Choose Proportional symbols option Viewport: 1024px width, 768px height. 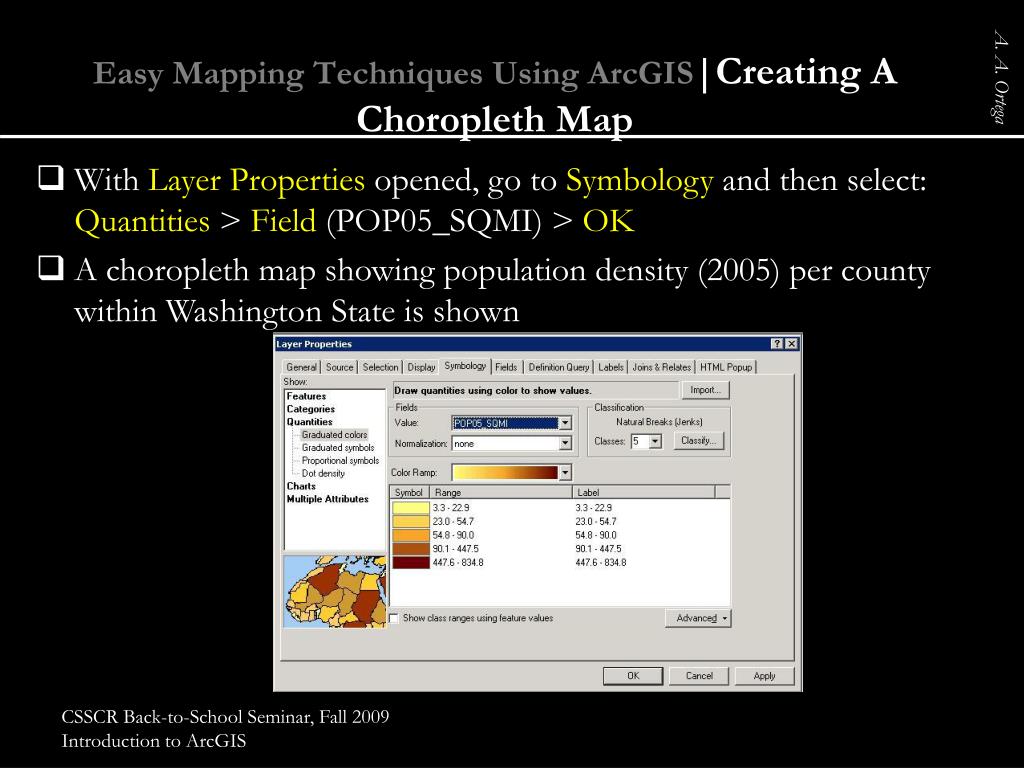coord(340,460)
